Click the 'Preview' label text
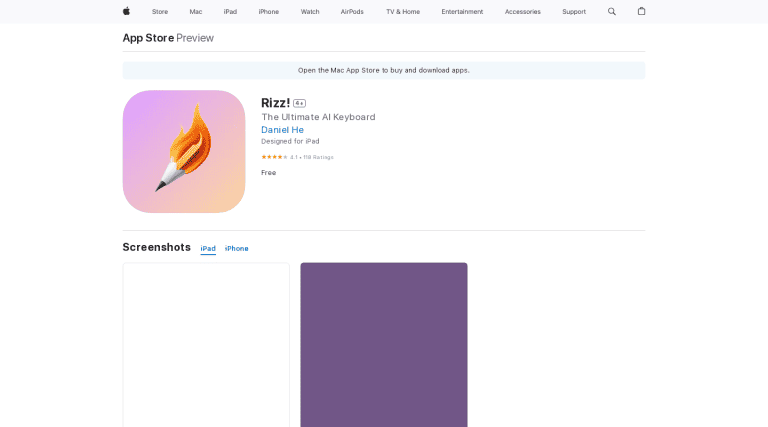This screenshot has width=768, height=427. pyautogui.click(x=195, y=38)
